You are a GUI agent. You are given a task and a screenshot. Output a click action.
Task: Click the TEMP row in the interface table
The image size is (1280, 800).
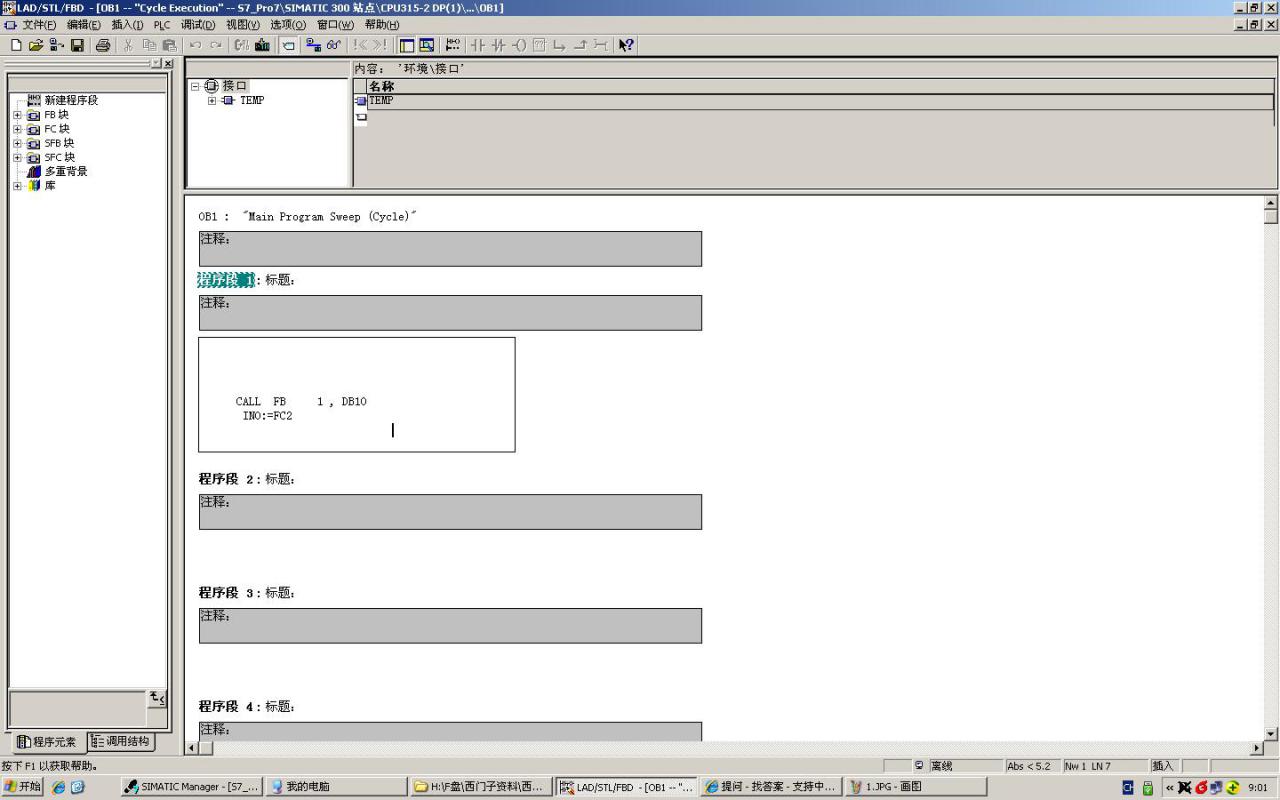coord(820,101)
